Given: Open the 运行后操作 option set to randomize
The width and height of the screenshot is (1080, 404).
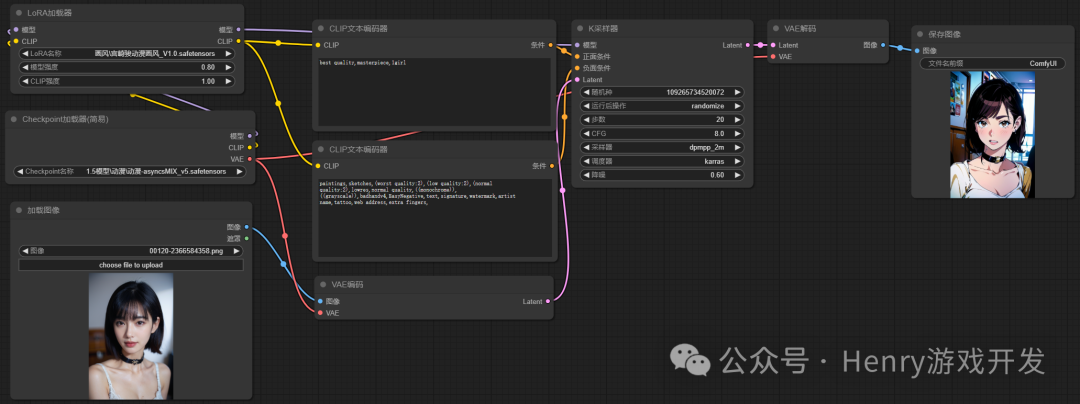Looking at the screenshot, I should click(663, 106).
